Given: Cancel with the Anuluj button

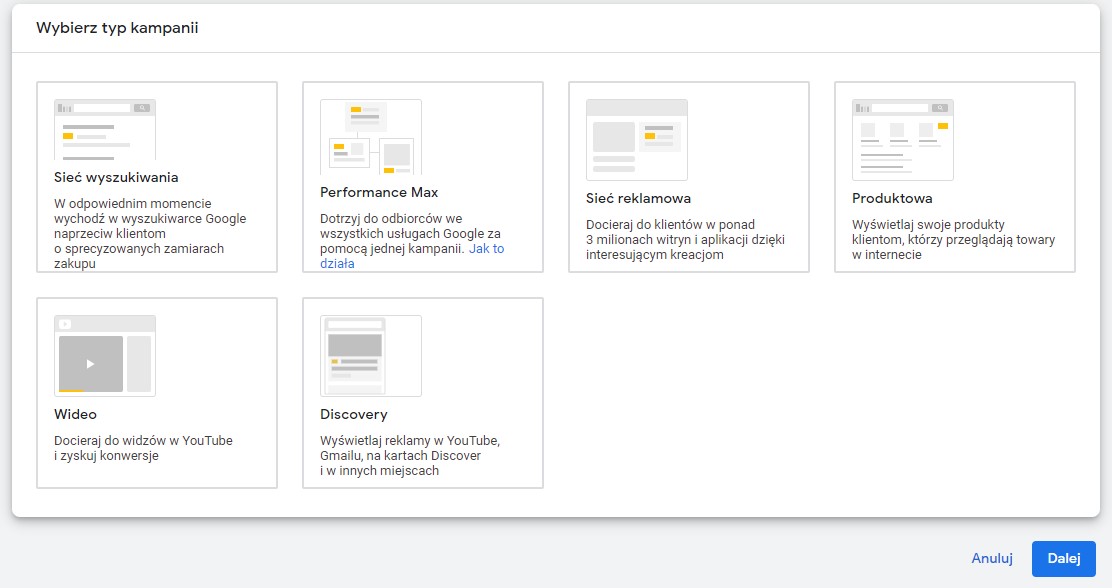Looking at the screenshot, I should click(x=991, y=559).
